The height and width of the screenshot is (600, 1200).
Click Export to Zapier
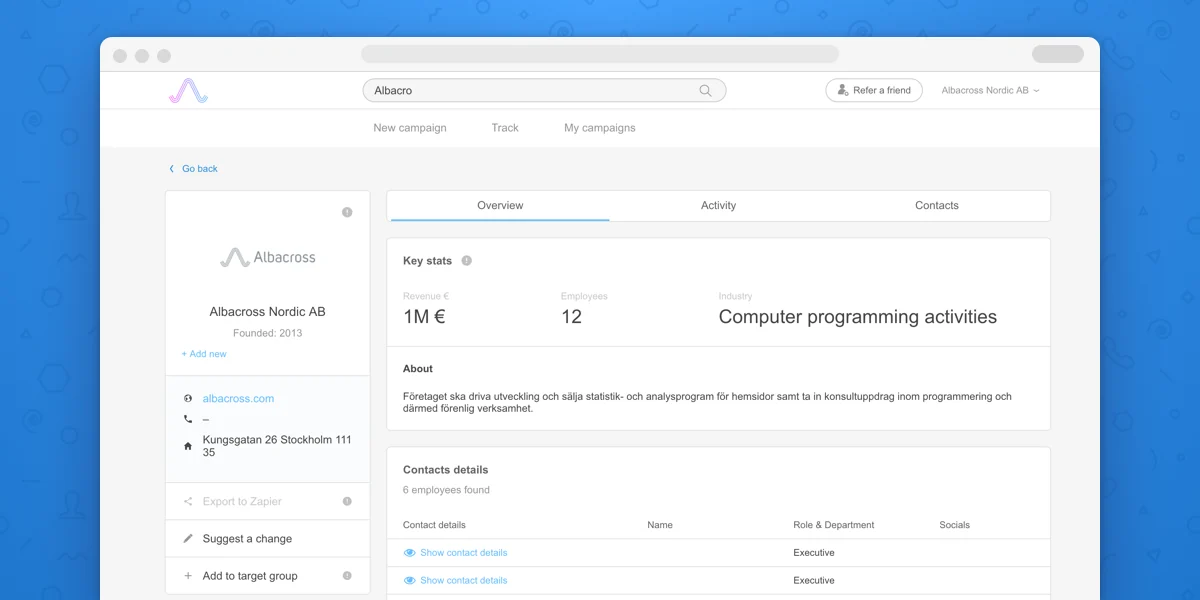242,502
